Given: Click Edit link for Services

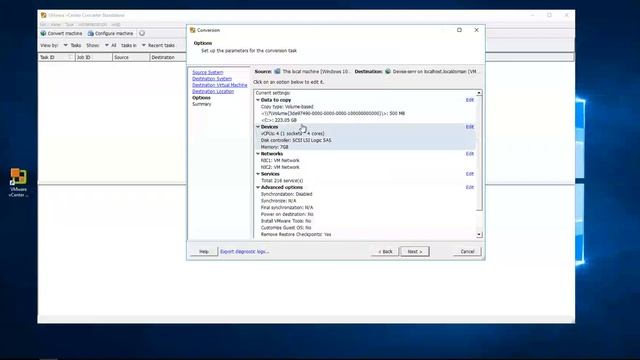Looking at the screenshot, I should (x=470, y=174).
